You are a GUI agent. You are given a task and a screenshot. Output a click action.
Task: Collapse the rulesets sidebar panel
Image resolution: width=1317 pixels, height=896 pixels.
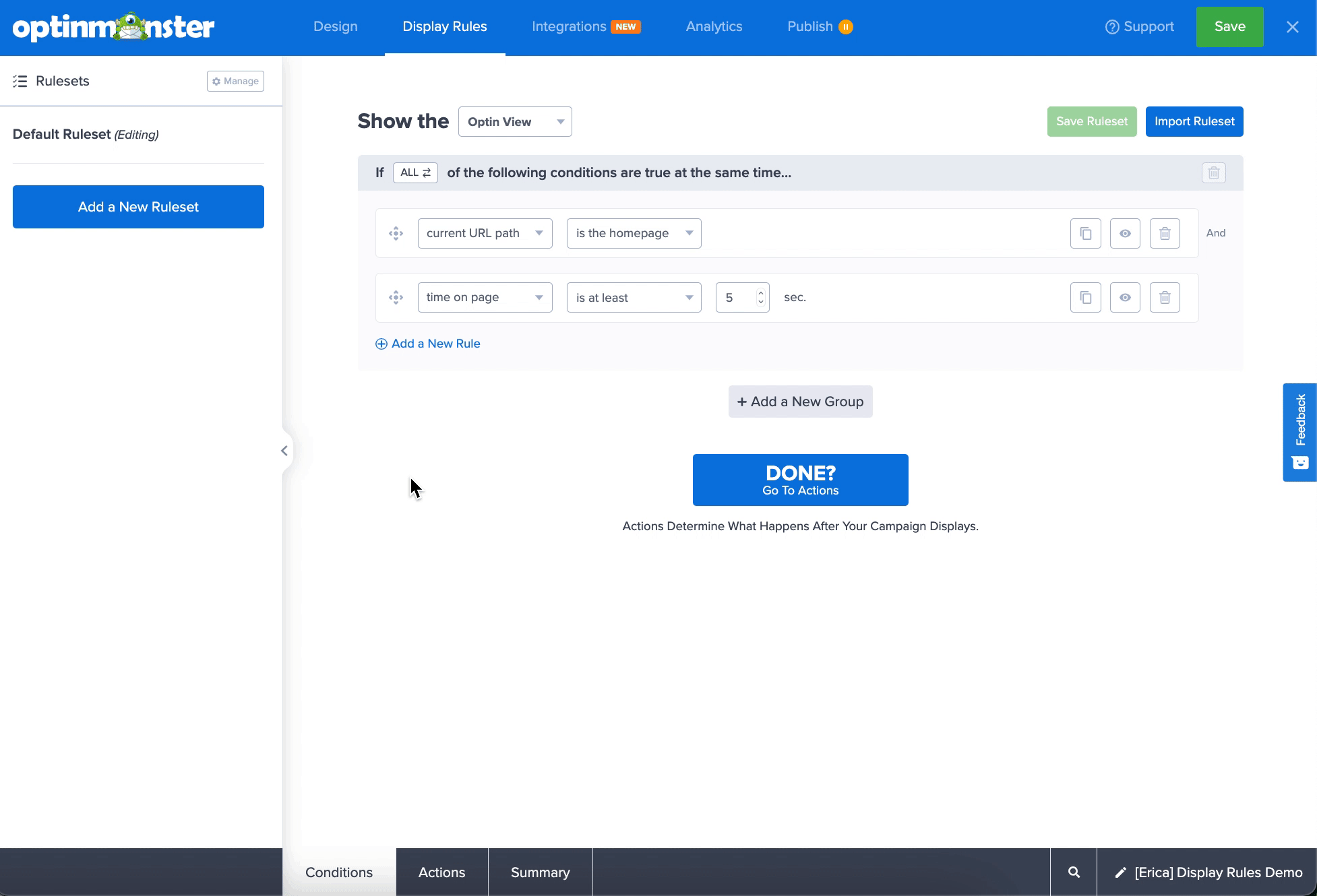click(x=284, y=450)
